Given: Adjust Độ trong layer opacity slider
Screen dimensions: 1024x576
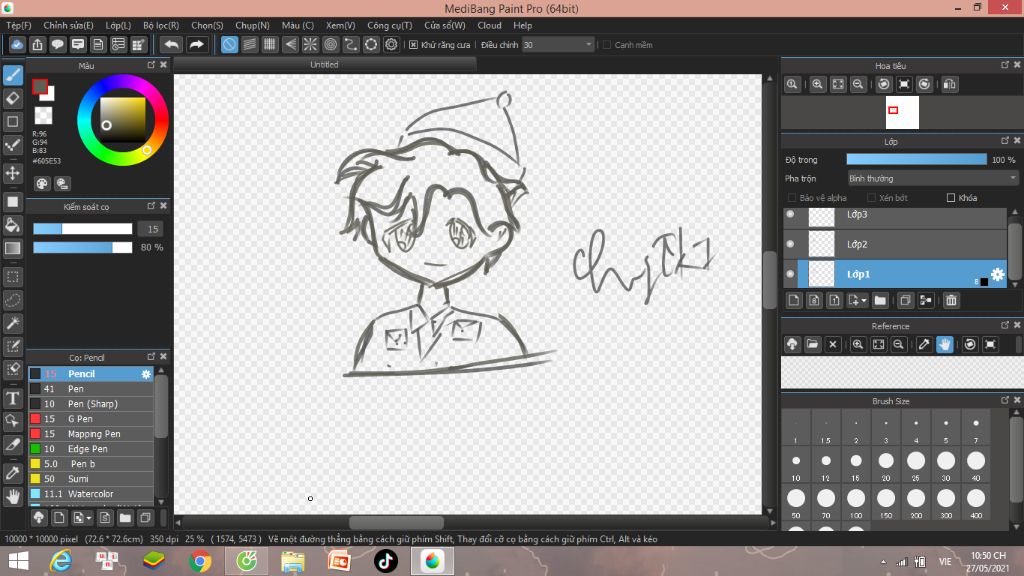Looking at the screenshot, I should coord(916,159).
